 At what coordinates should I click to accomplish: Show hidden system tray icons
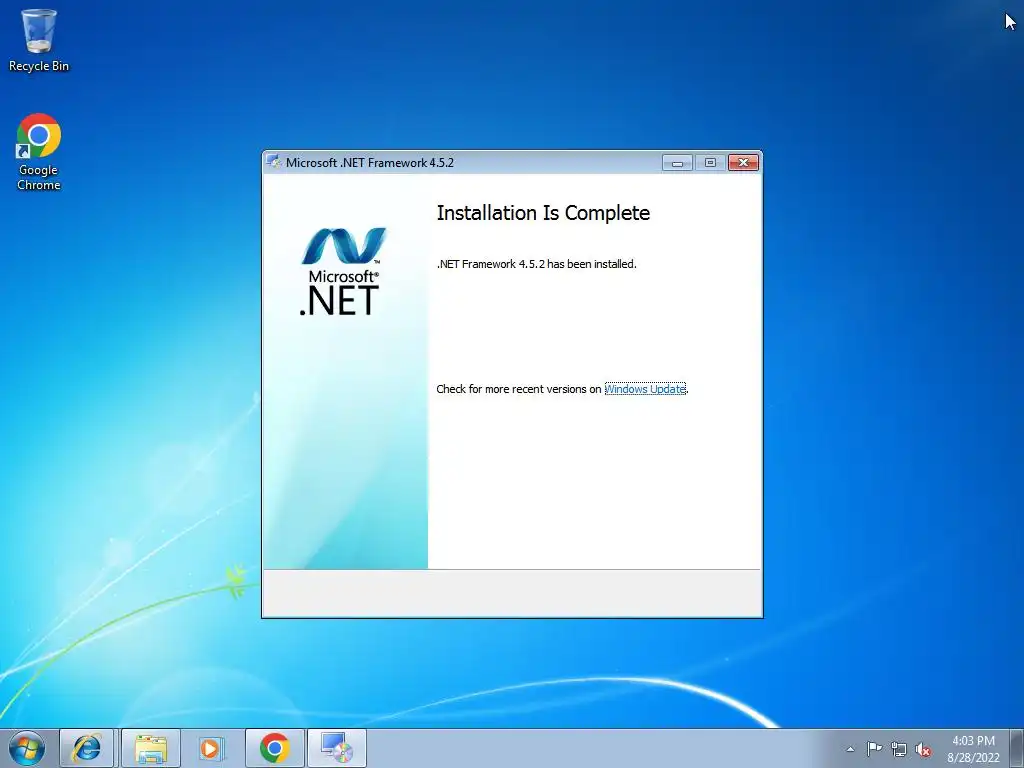tap(850, 749)
